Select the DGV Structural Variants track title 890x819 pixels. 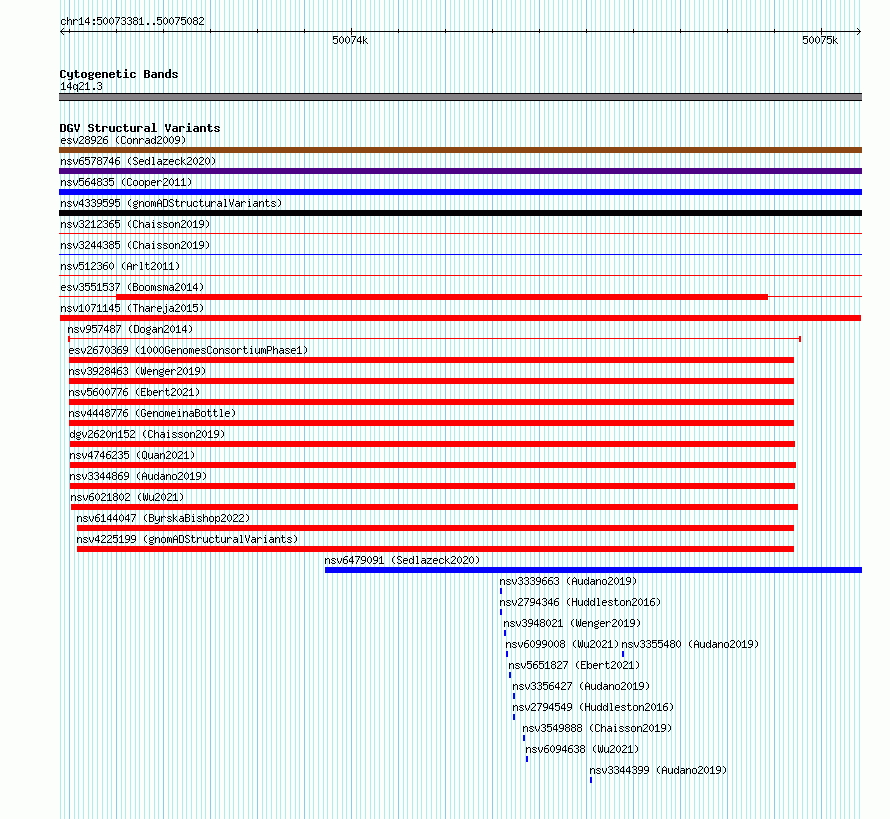tap(140, 128)
